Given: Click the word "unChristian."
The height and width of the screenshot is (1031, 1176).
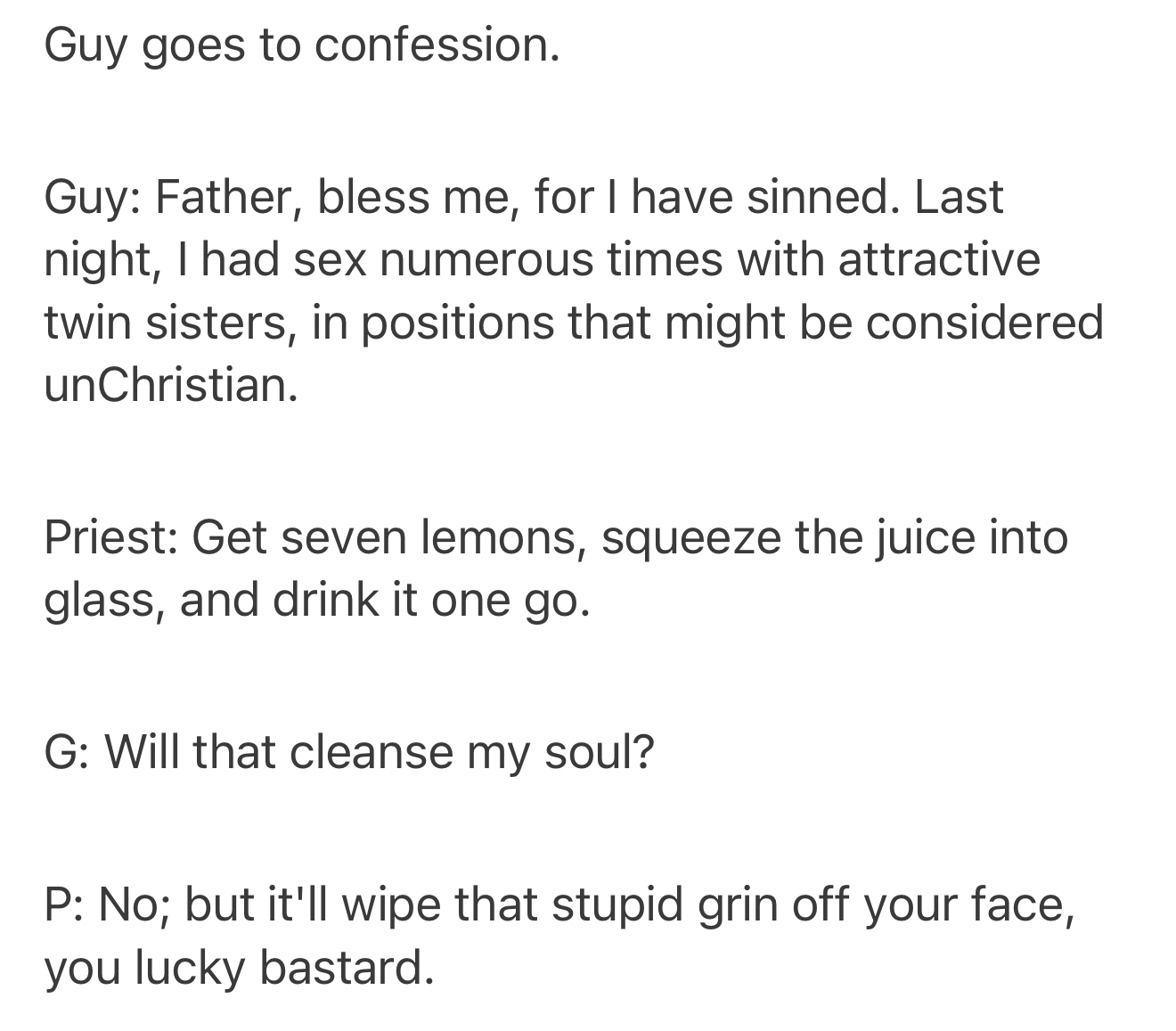Looking at the screenshot, I should click(x=170, y=385).
